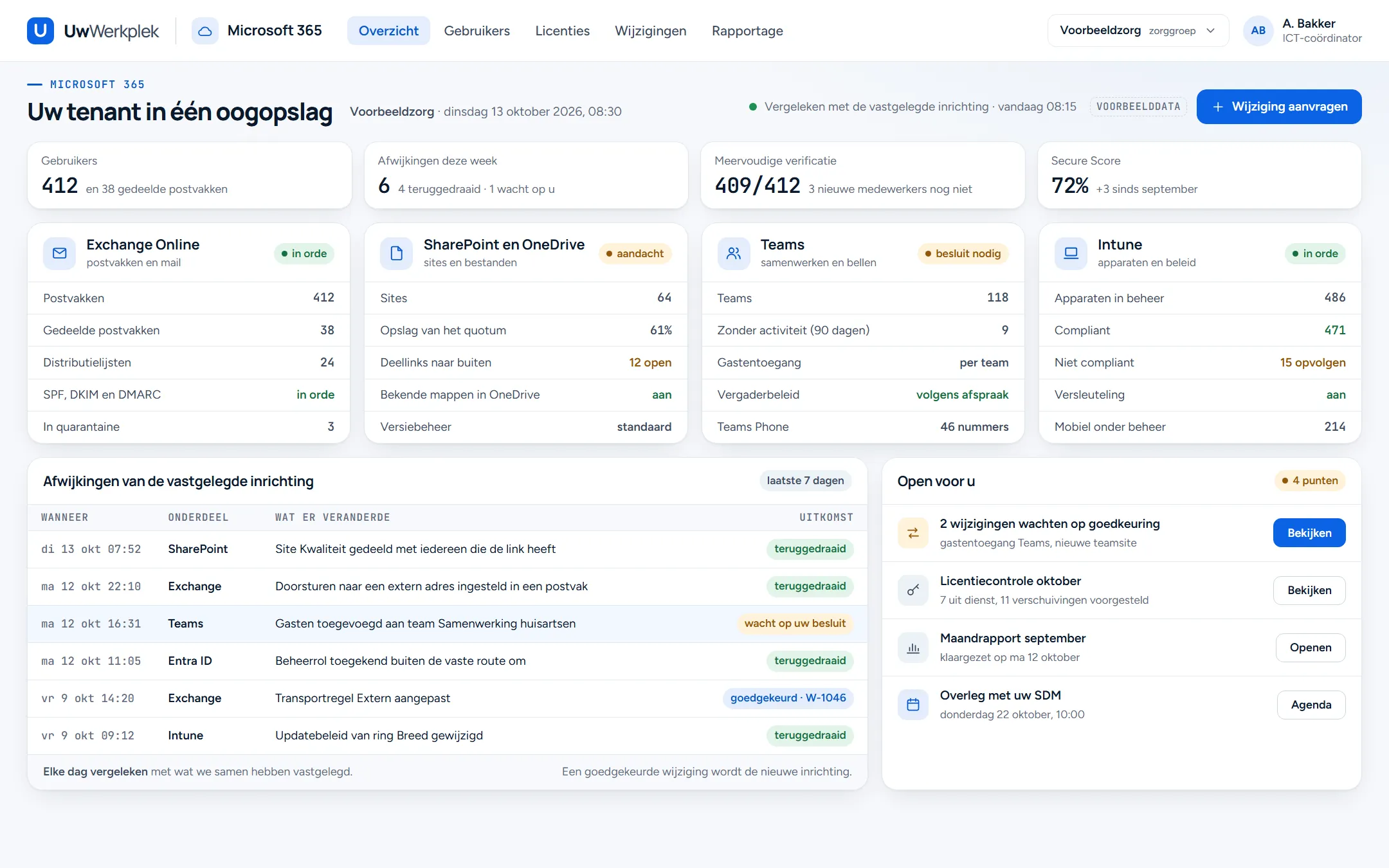Click the Teams people icon
This screenshot has height=868, width=1389.
(734, 253)
